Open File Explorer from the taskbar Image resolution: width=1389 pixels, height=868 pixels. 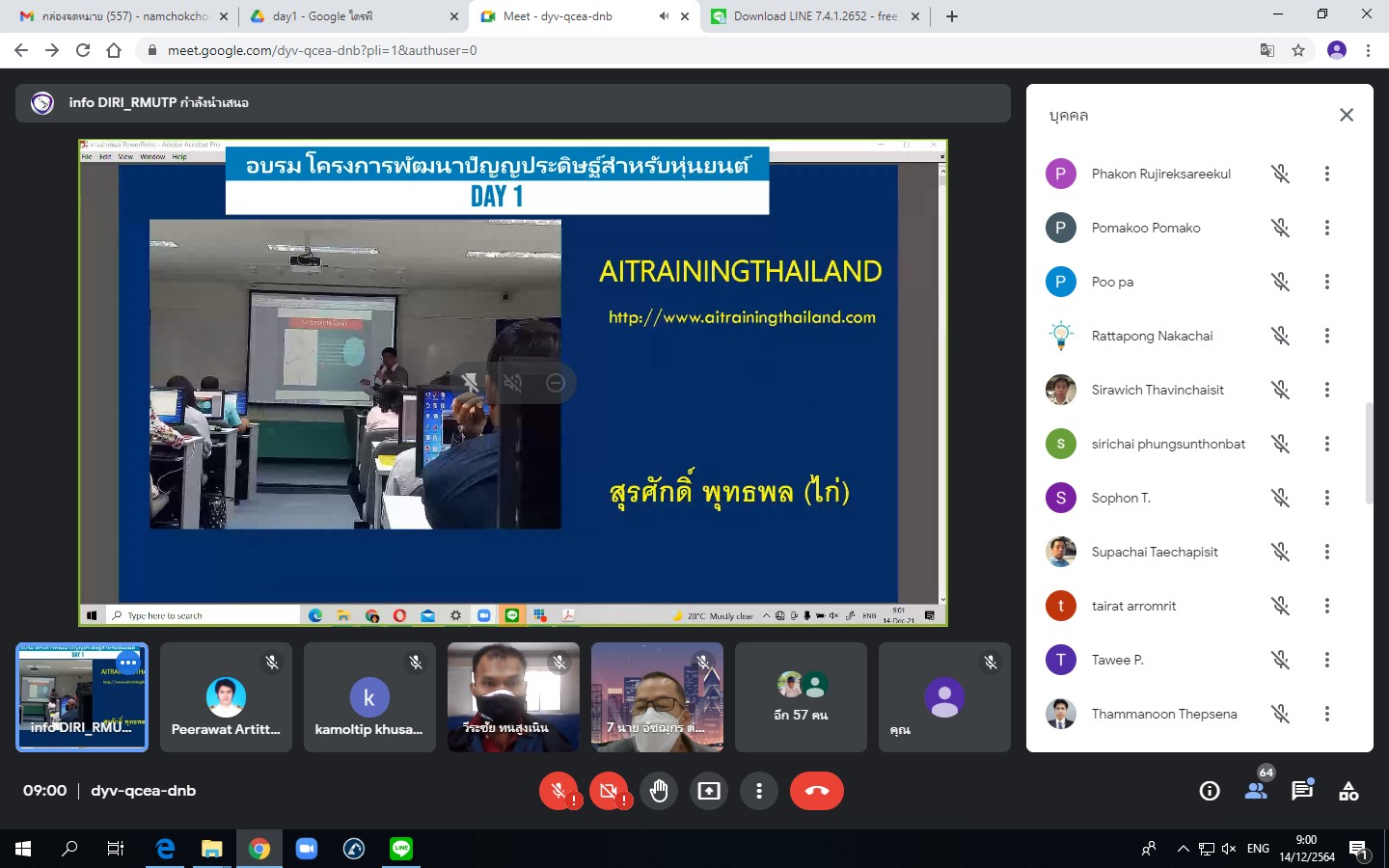(x=212, y=849)
